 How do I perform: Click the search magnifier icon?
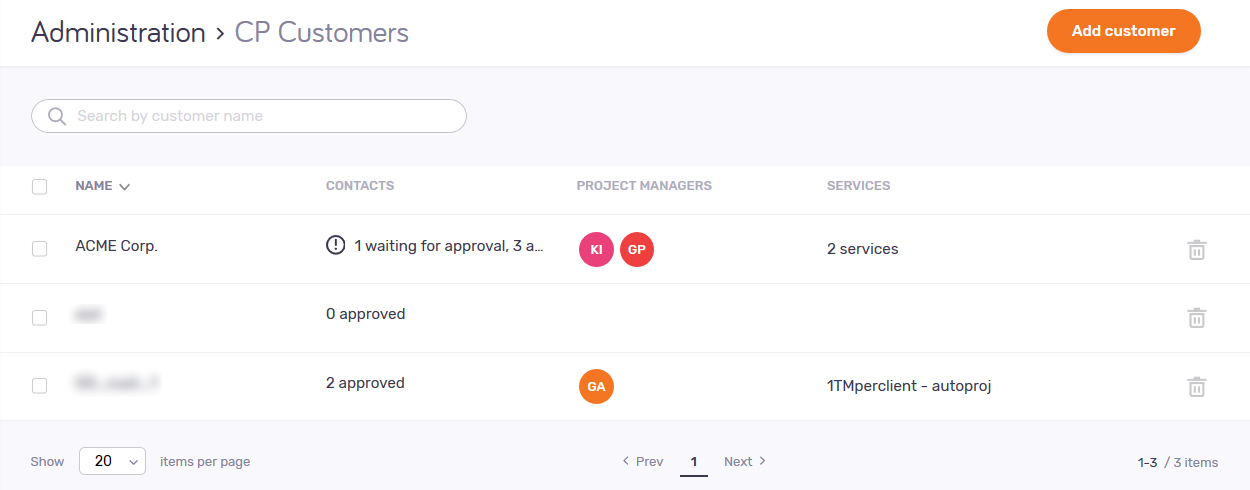[x=56, y=116]
